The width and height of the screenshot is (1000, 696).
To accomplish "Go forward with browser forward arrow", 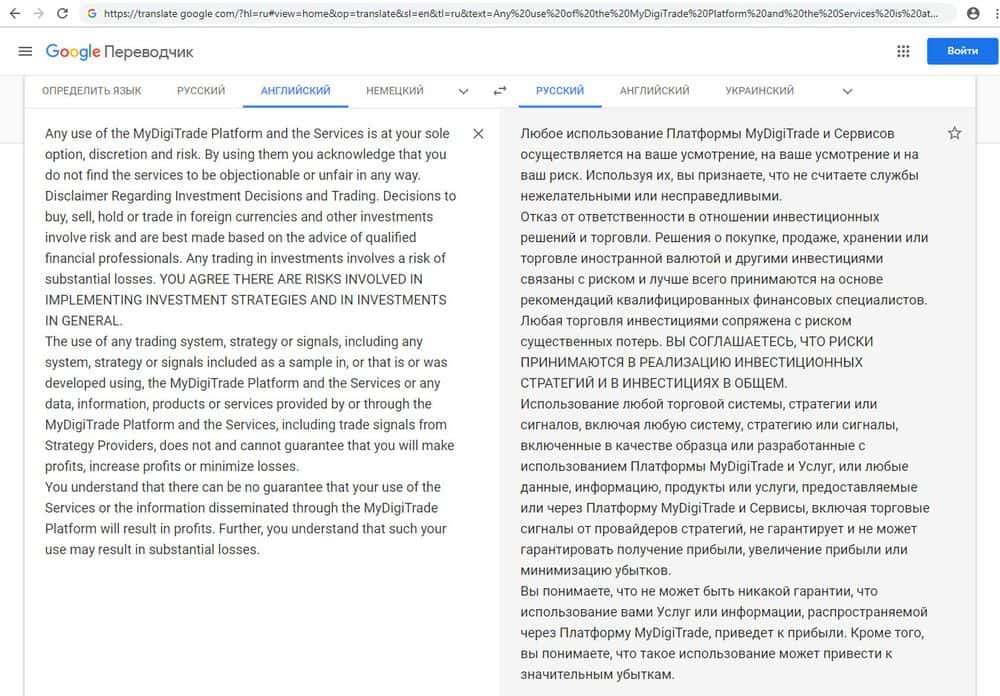I will coord(38,13).
